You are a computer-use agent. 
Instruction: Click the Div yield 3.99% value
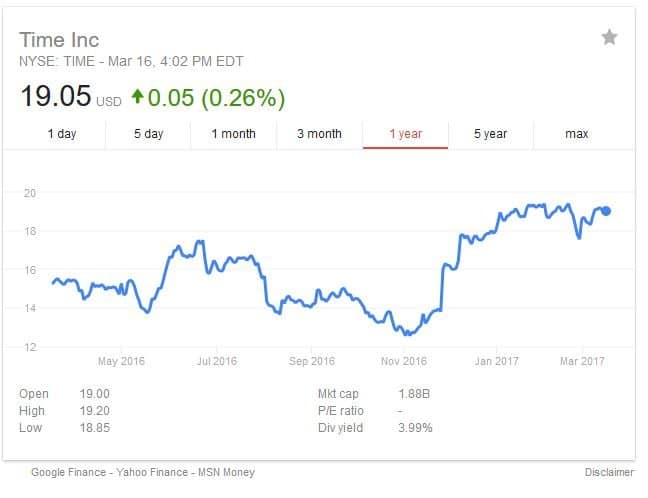coord(415,427)
